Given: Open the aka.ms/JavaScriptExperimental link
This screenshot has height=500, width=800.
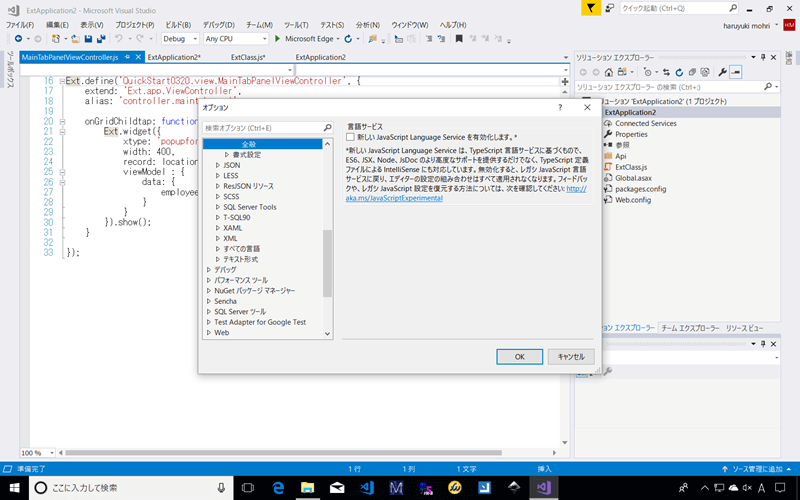Looking at the screenshot, I should 394,198.
